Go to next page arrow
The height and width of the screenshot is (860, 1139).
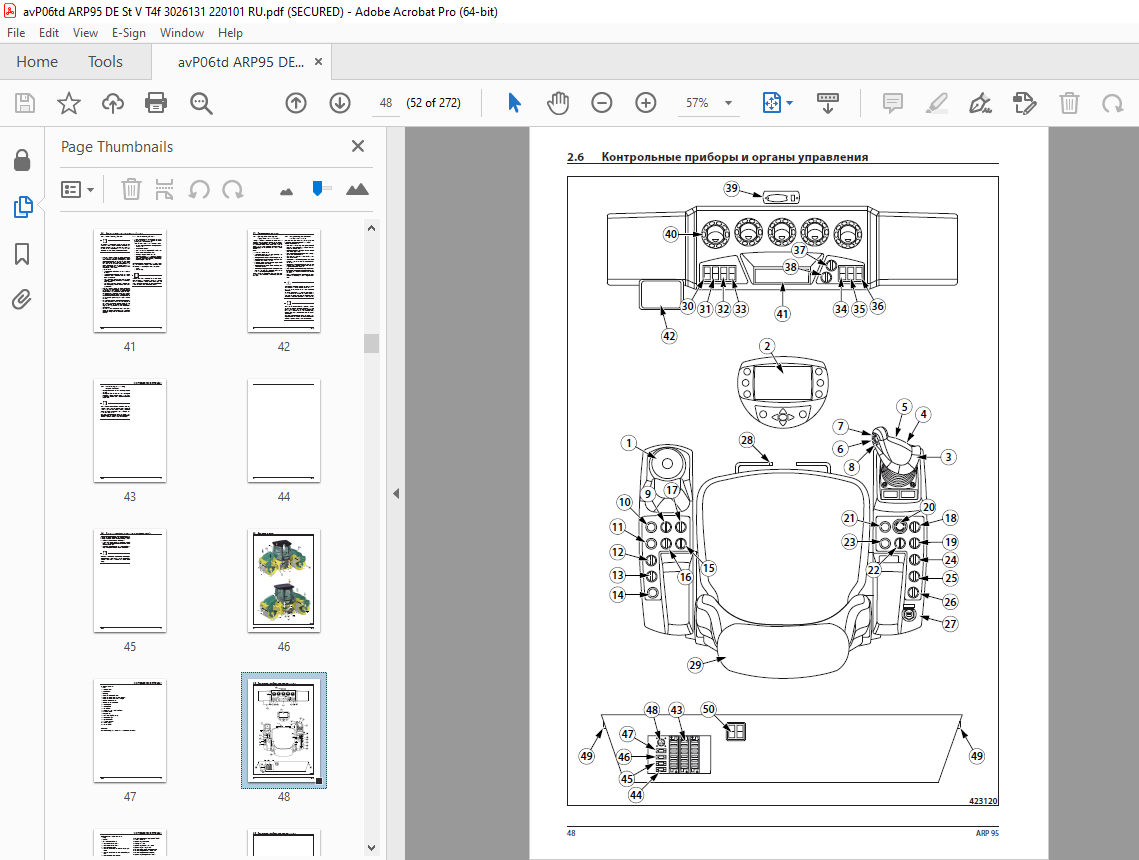pos(340,103)
